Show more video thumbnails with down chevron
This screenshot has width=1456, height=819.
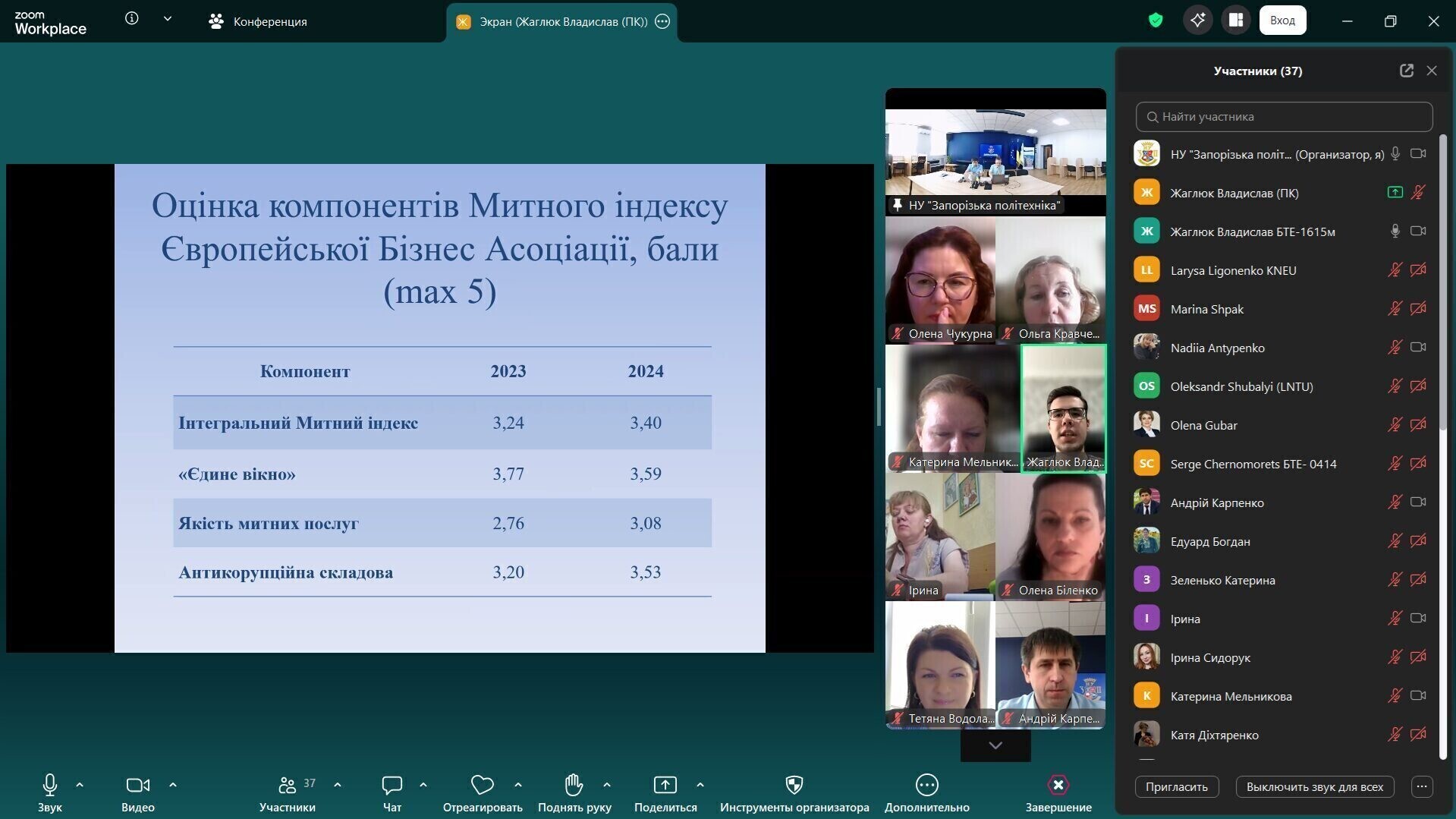coord(995,745)
